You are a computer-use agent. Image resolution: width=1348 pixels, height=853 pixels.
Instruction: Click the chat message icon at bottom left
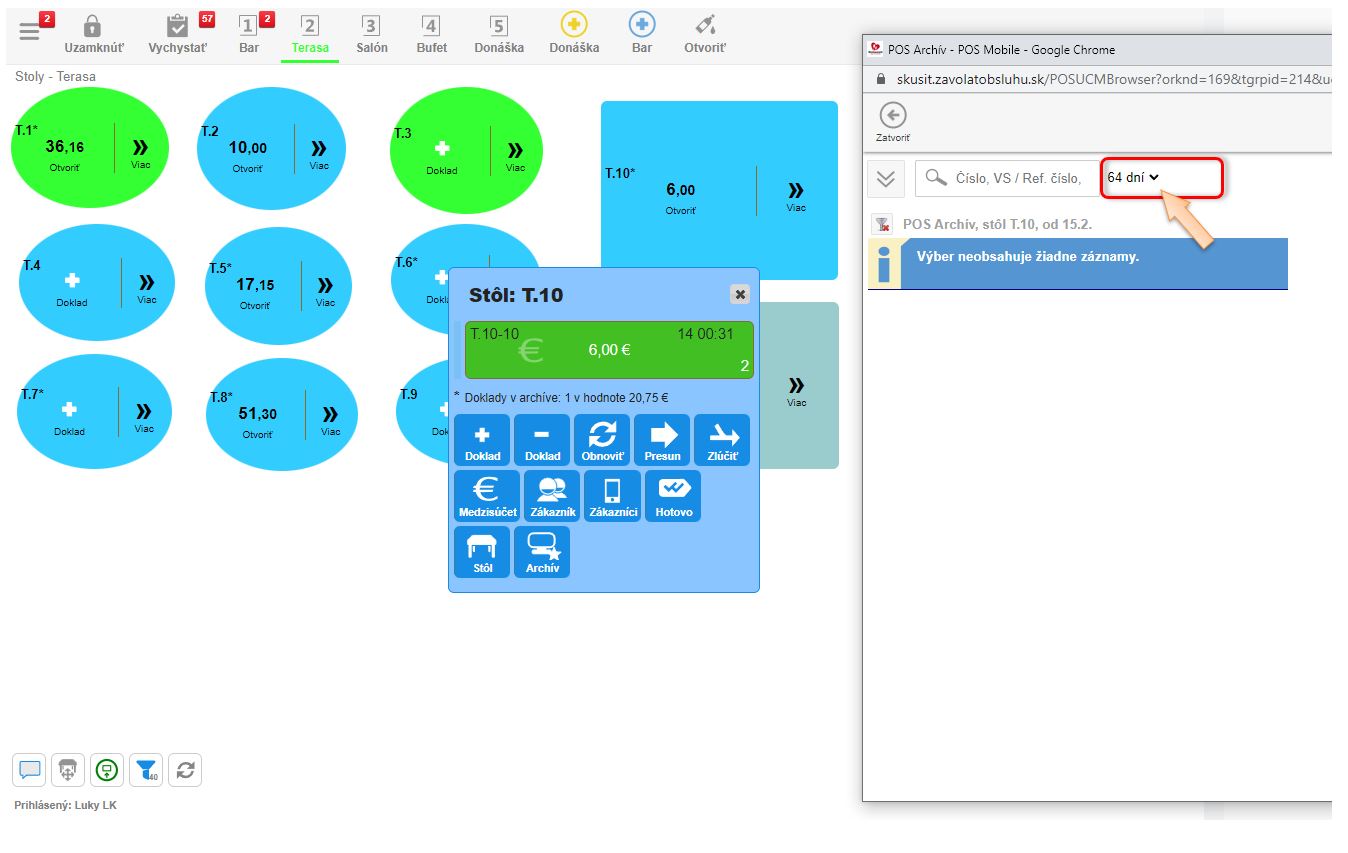click(x=29, y=770)
